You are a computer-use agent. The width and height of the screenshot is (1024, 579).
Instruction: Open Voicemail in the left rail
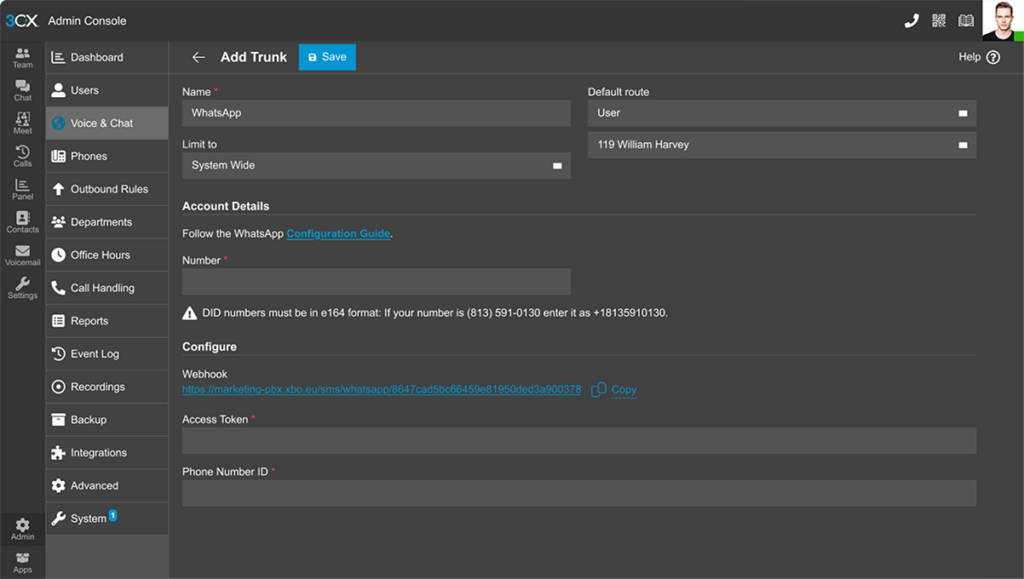tap(22, 255)
